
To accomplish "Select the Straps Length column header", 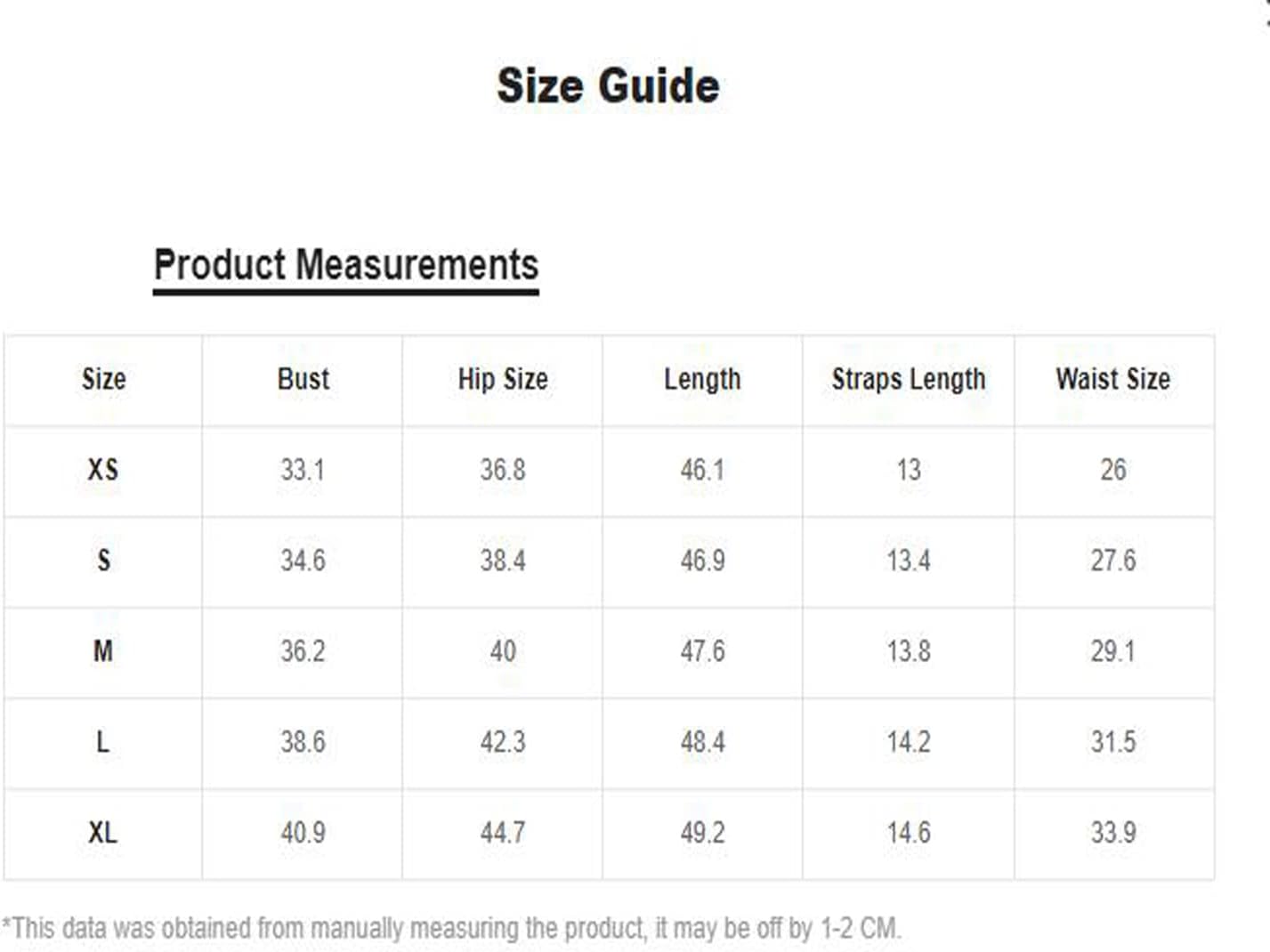I will coord(909,379).
